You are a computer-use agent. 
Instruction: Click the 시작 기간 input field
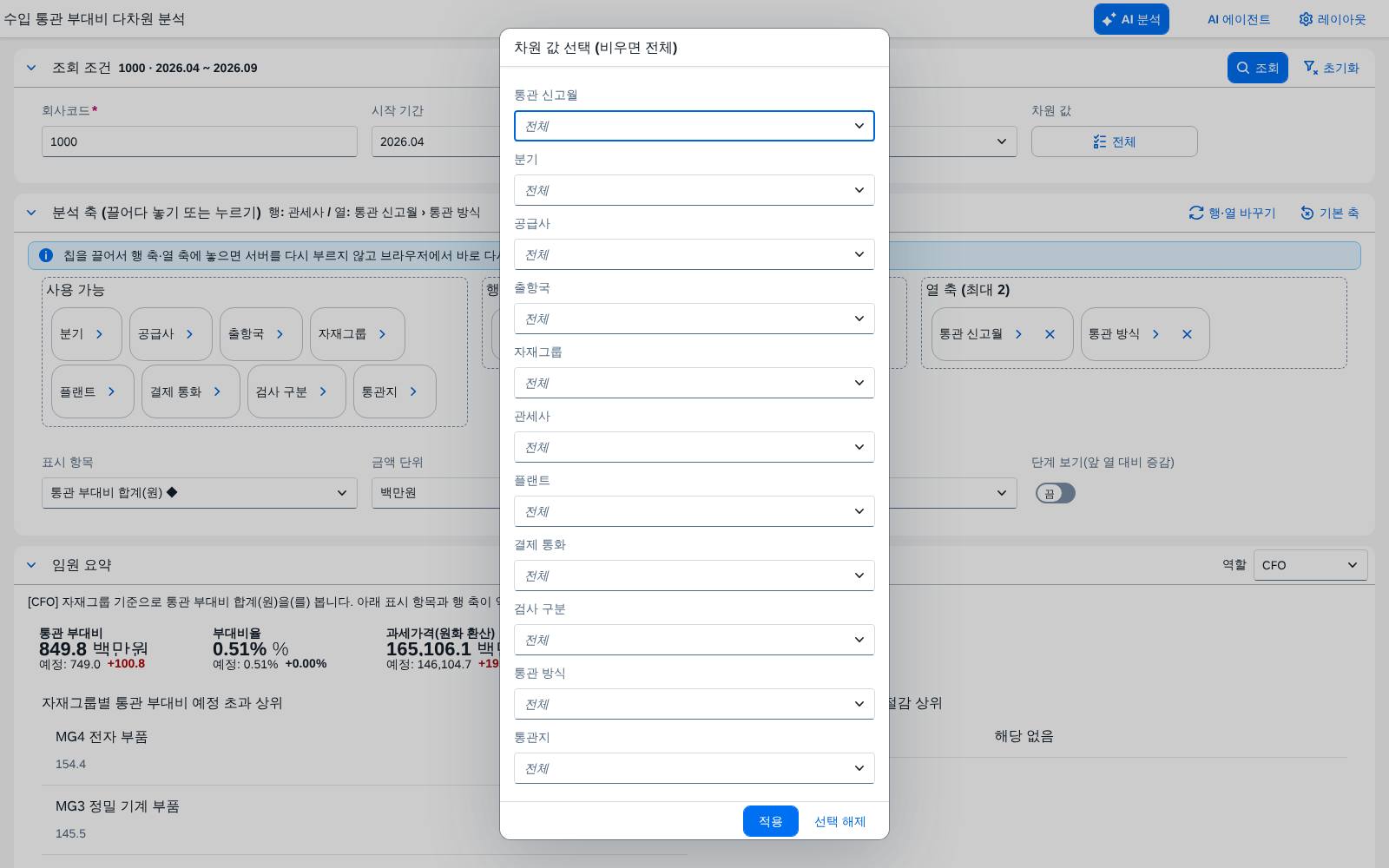pyautogui.click(x=436, y=141)
